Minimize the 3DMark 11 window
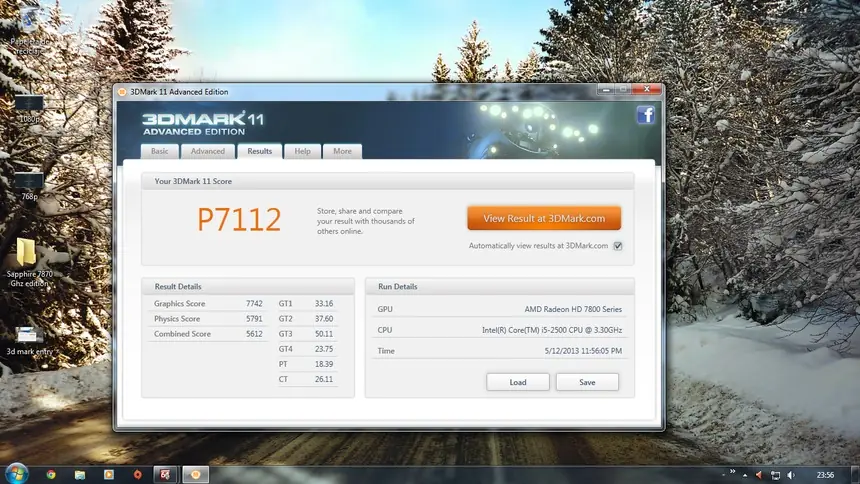 pos(606,89)
